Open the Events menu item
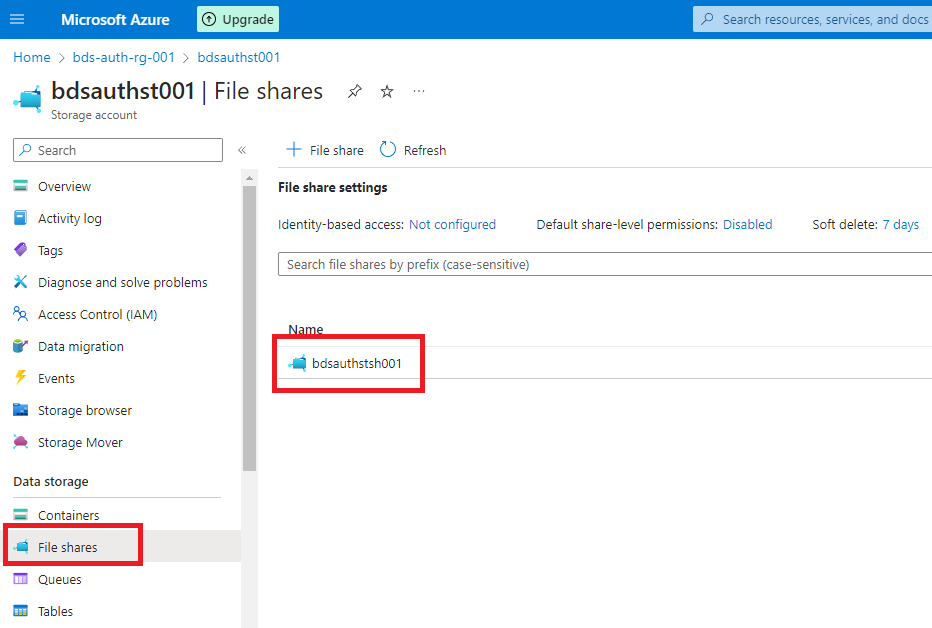Viewport: 932px width, 628px height. click(x=56, y=379)
